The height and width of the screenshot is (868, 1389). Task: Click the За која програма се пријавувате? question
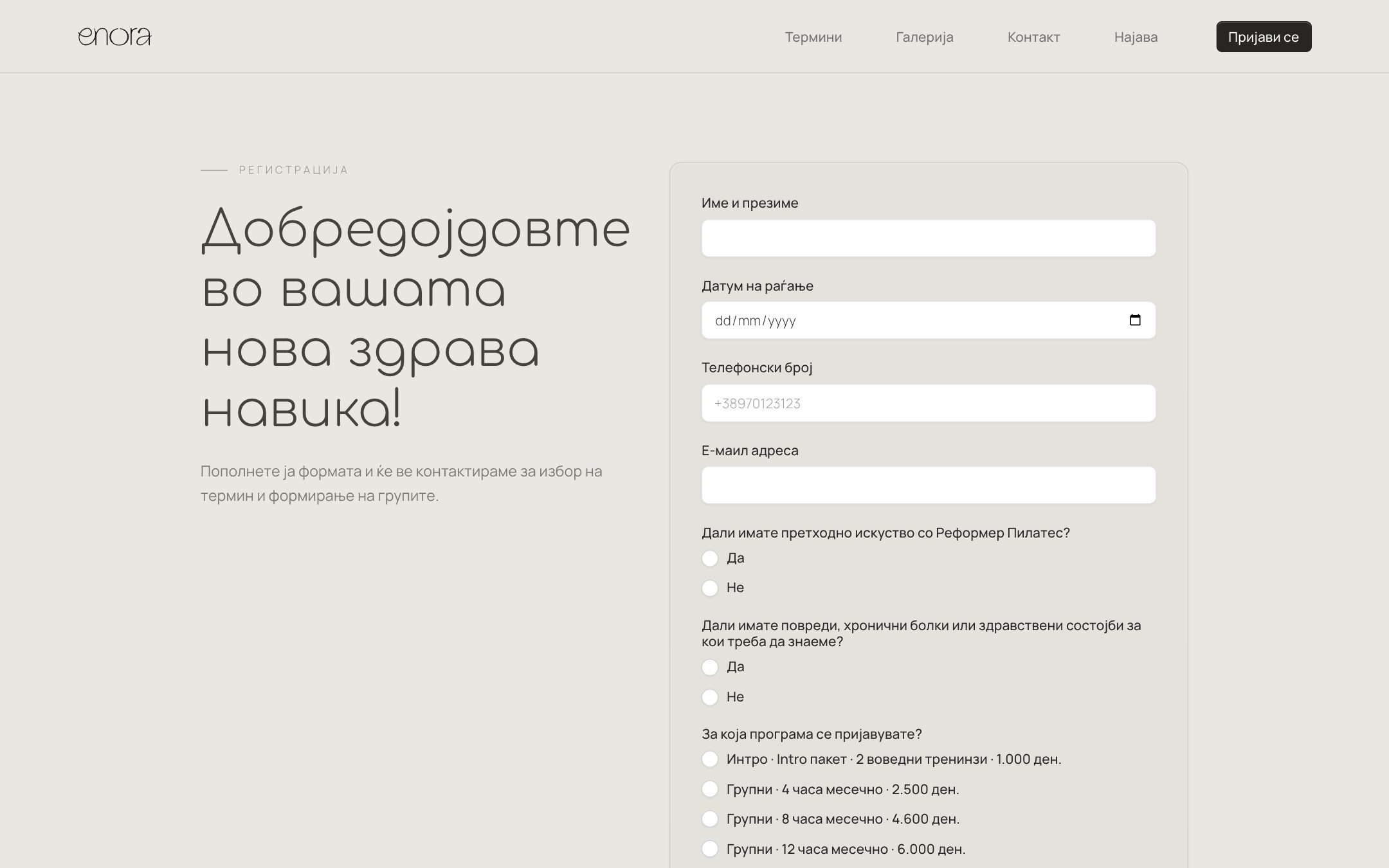812,734
